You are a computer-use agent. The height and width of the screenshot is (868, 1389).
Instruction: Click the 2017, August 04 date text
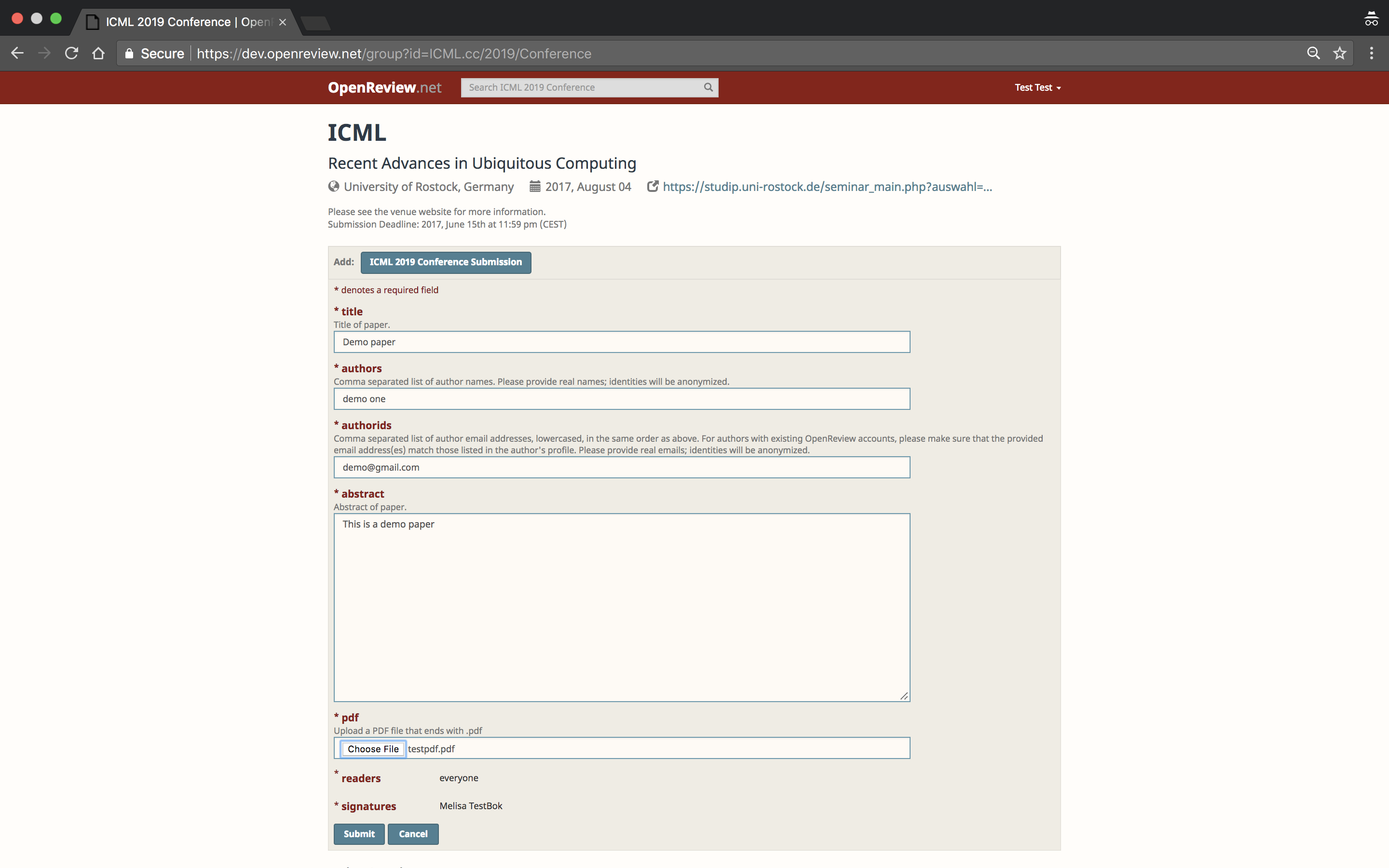click(x=588, y=187)
